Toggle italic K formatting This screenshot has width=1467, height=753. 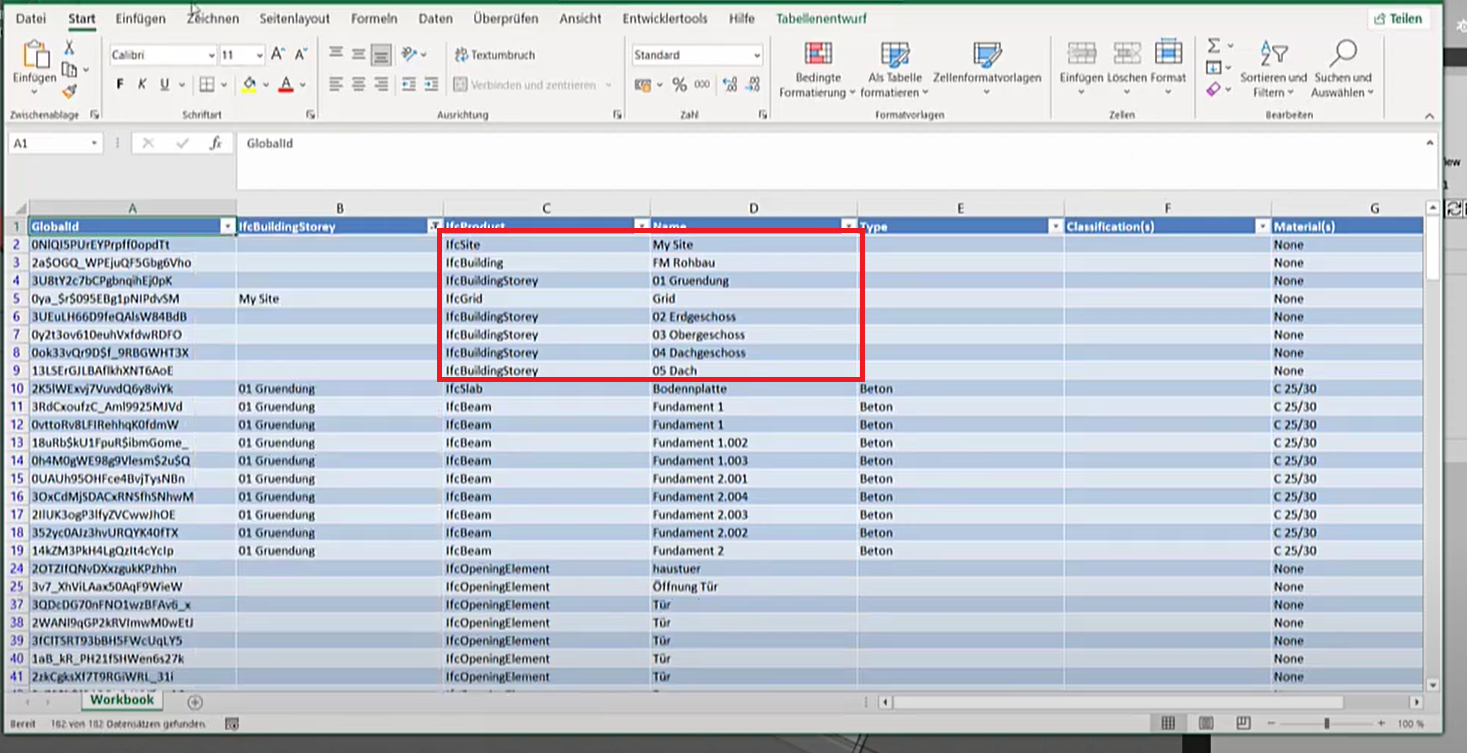(x=142, y=85)
